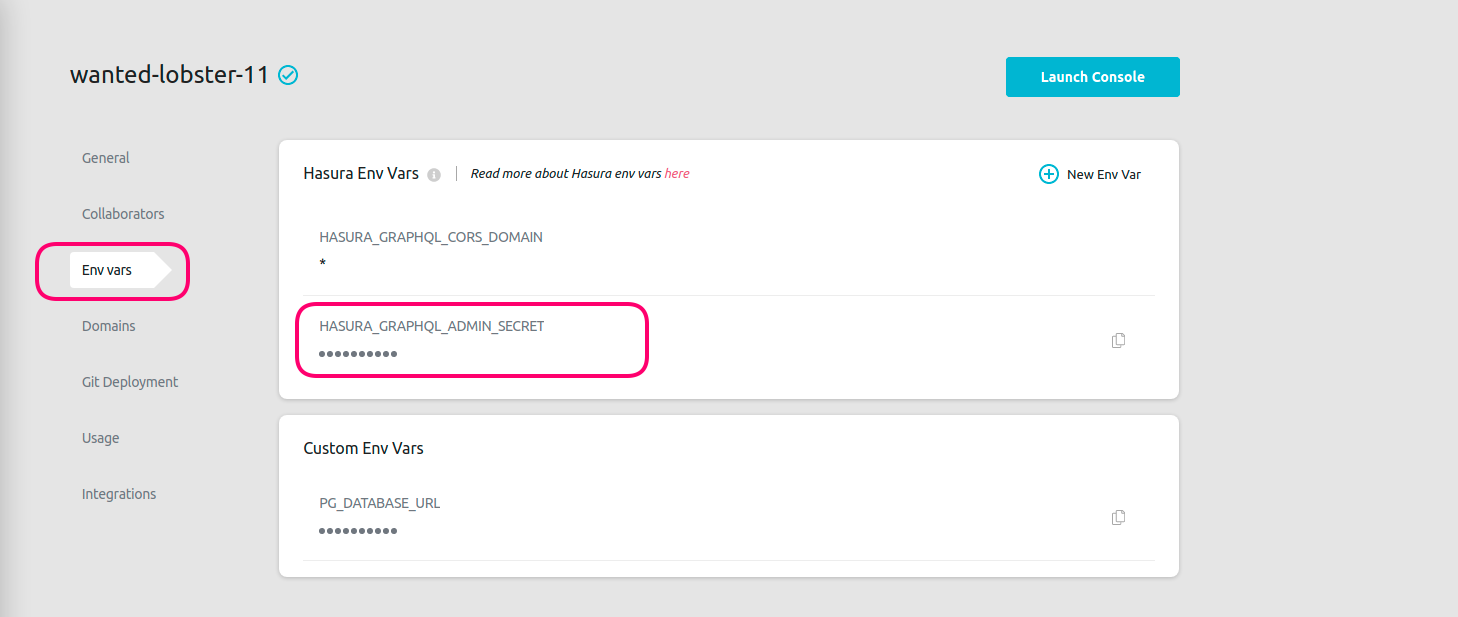This screenshot has width=1458, height=617.
Task: Select the Env vars tab
Action: click(107, 270)
